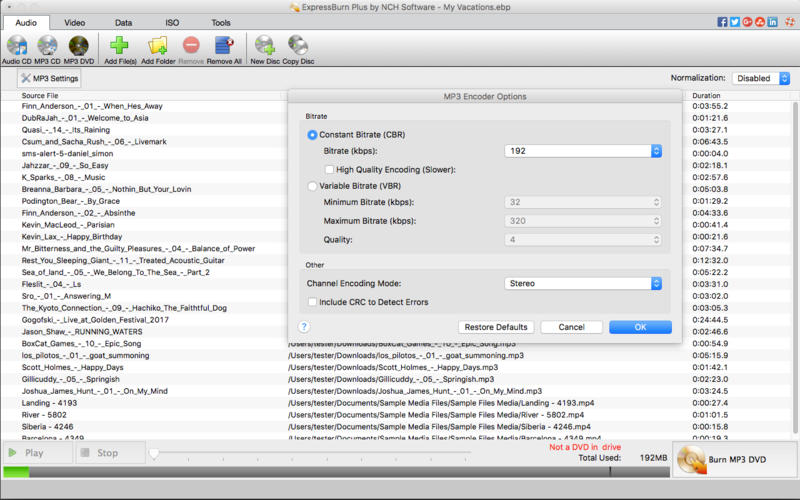Switch to the Video tab
This screenshot has width=800, height=500.
74,22
